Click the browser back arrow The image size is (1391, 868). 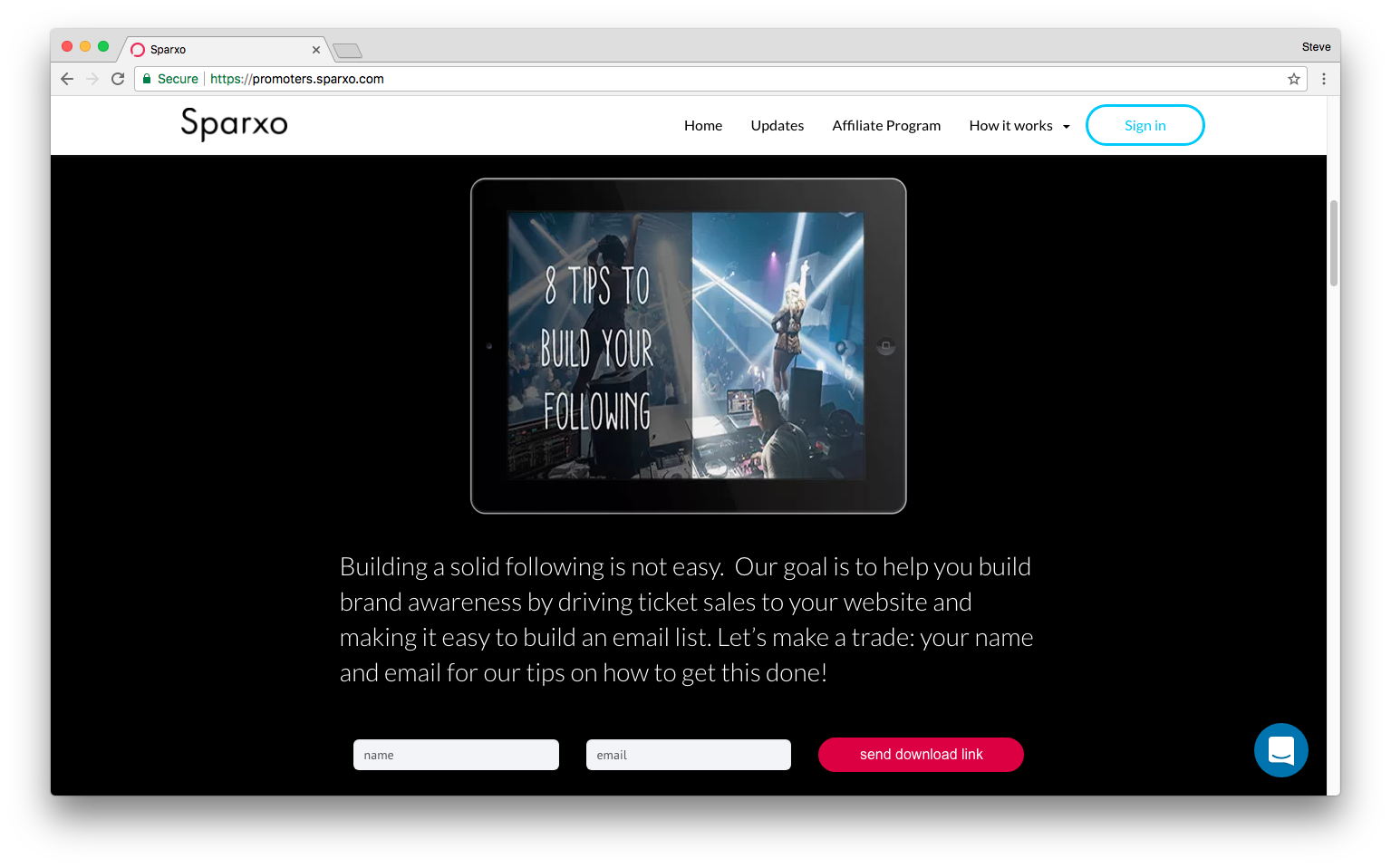(67, 79)
